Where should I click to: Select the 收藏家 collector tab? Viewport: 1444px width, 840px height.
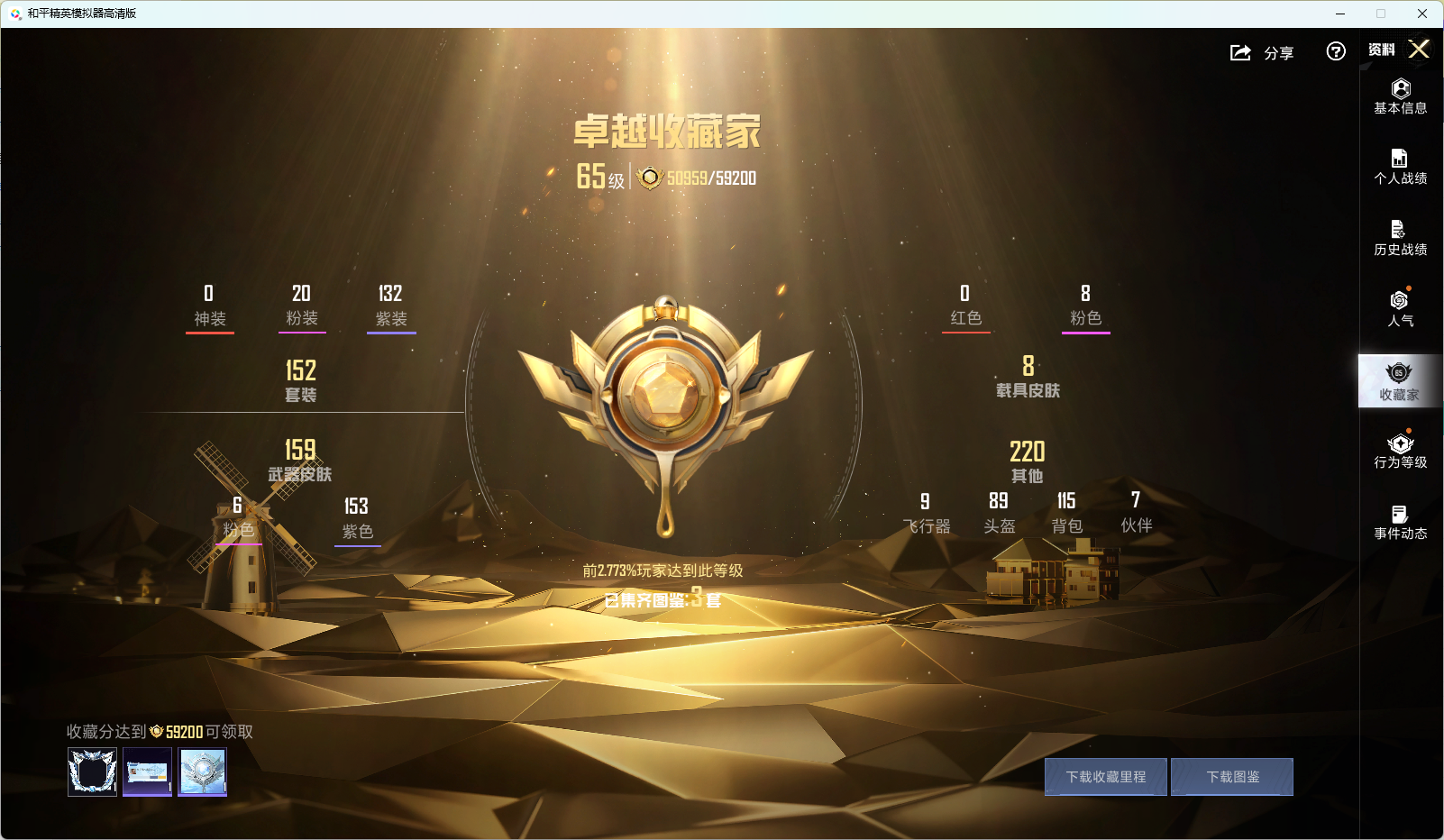tap(1401, 381)
